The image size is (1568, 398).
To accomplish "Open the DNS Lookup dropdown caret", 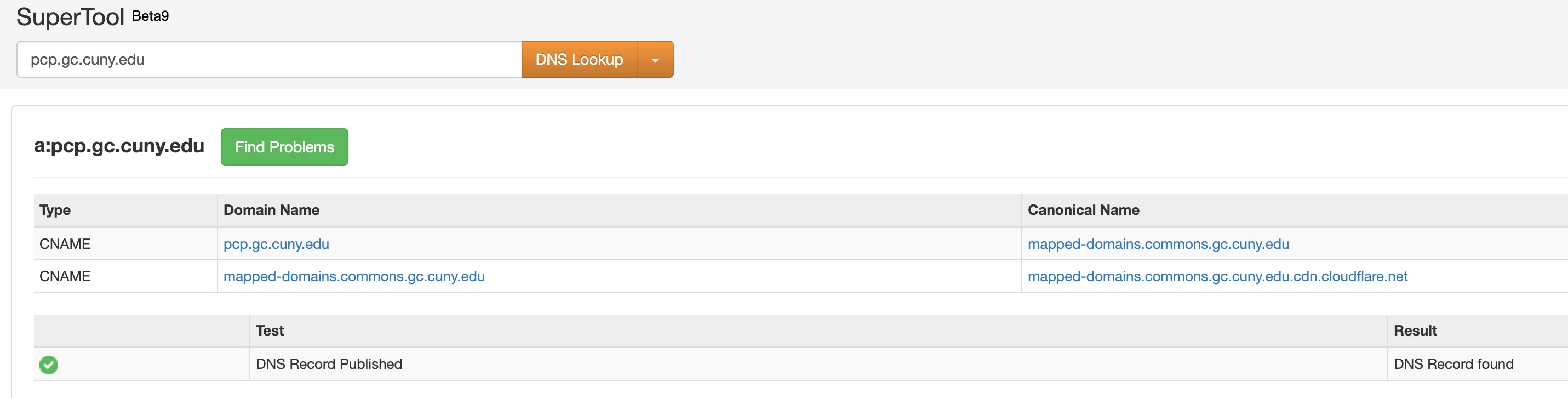I will (x=655, y=60).
